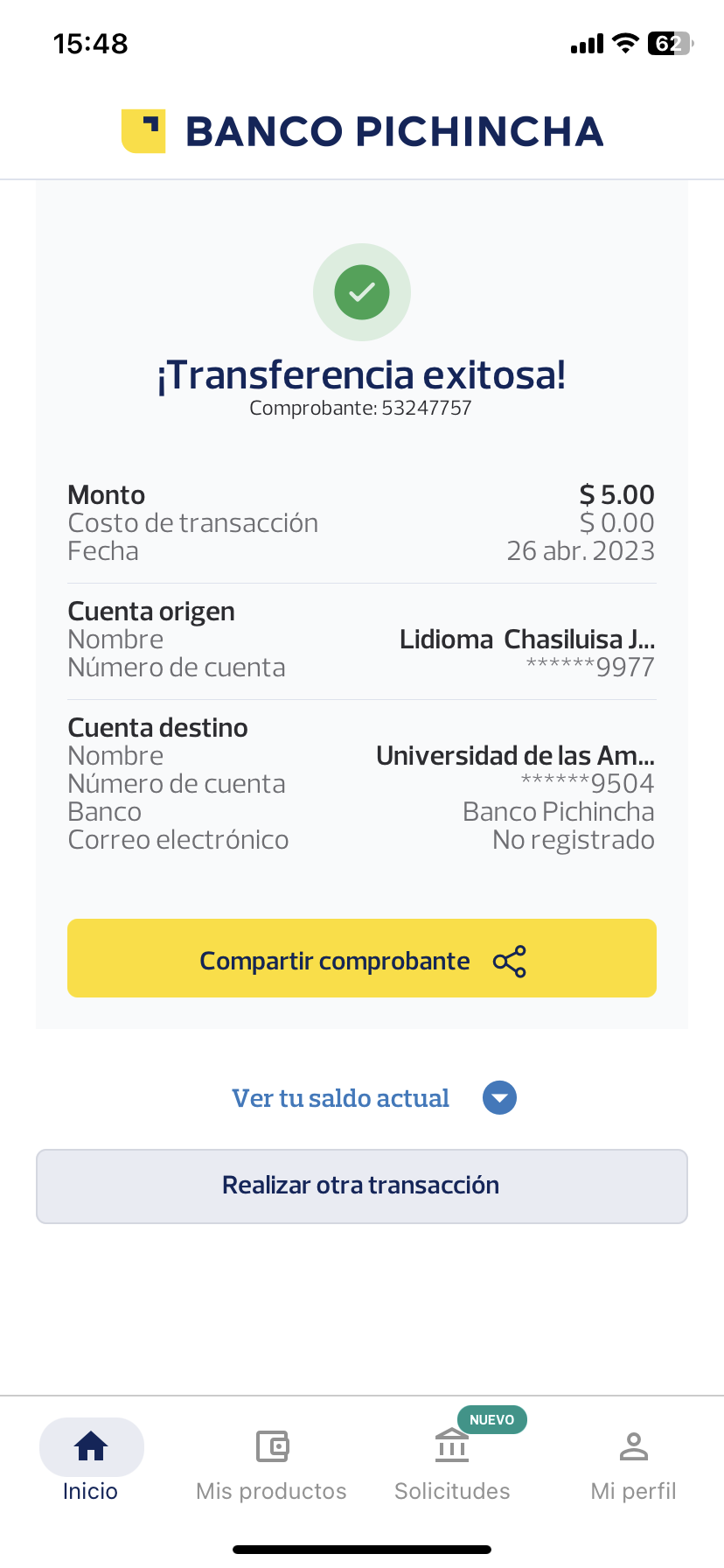The width and height of the screenshot is (724, 1568).
Task: Tap the truncated Universidad de las Am... name
Action: coord(515,755)
